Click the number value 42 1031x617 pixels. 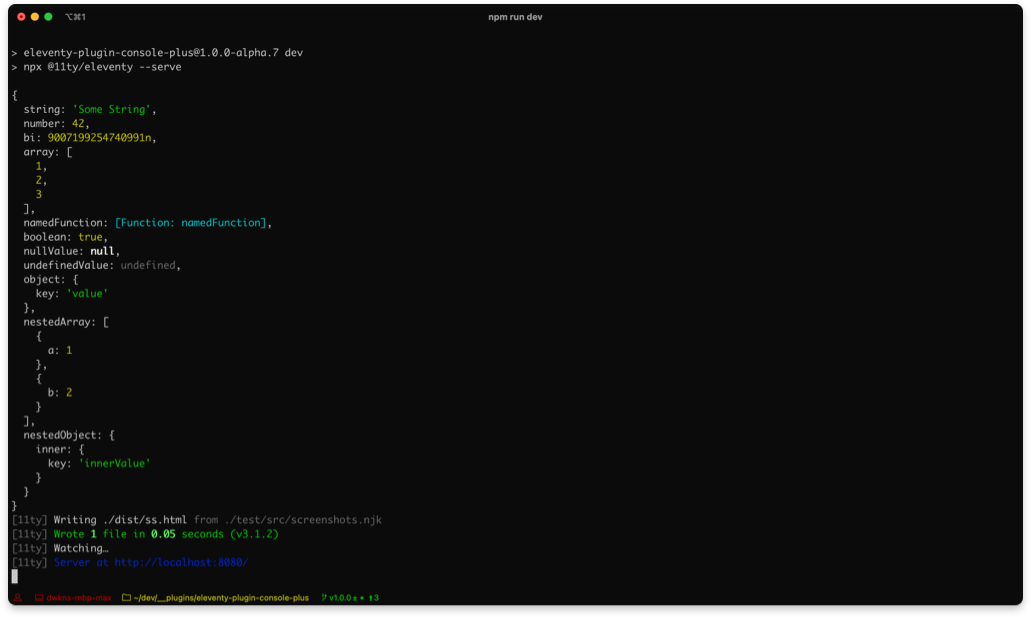(x=78, y=124)
